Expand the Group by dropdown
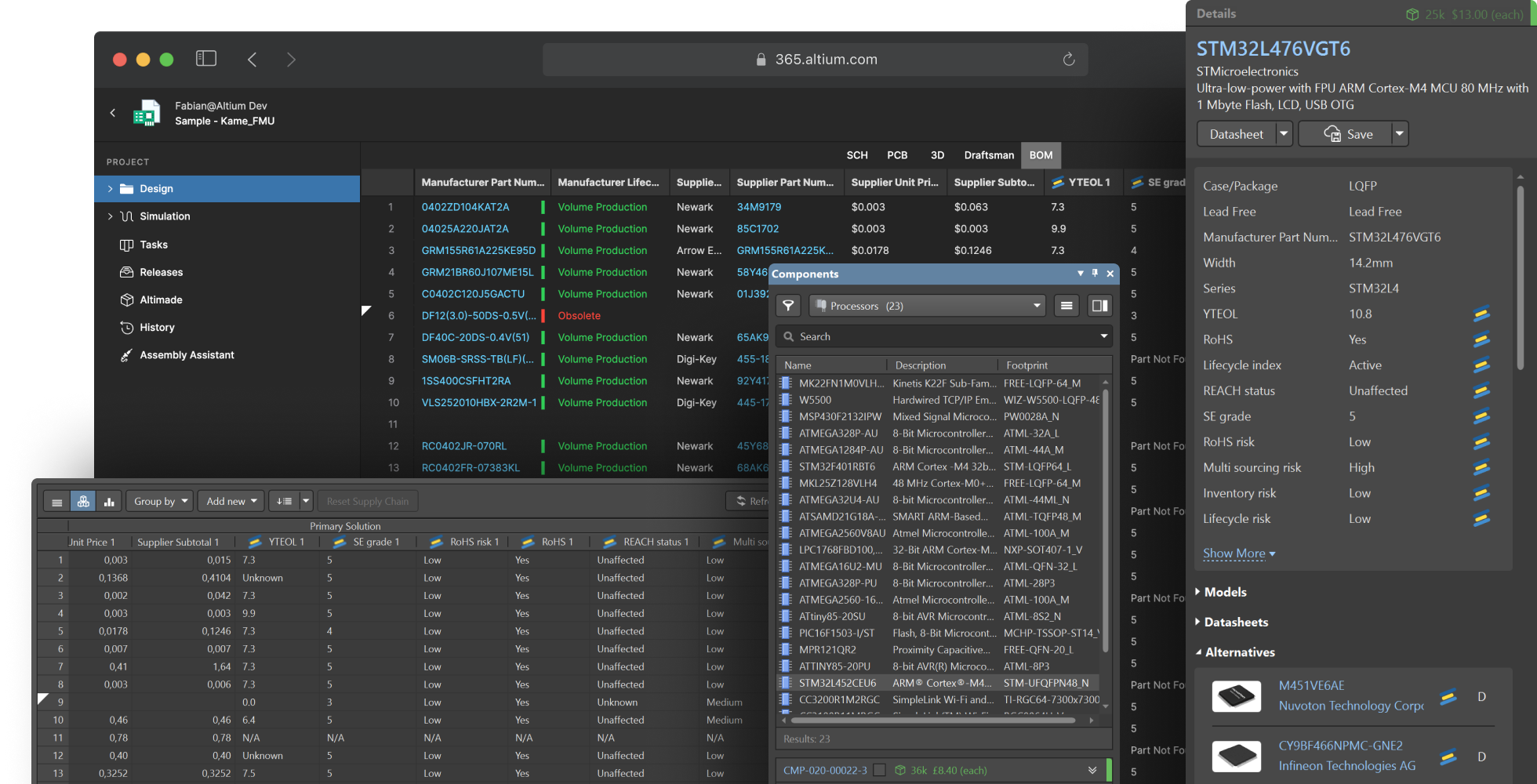The height and width of the screenshot is (784, 1537). (161, 502)
